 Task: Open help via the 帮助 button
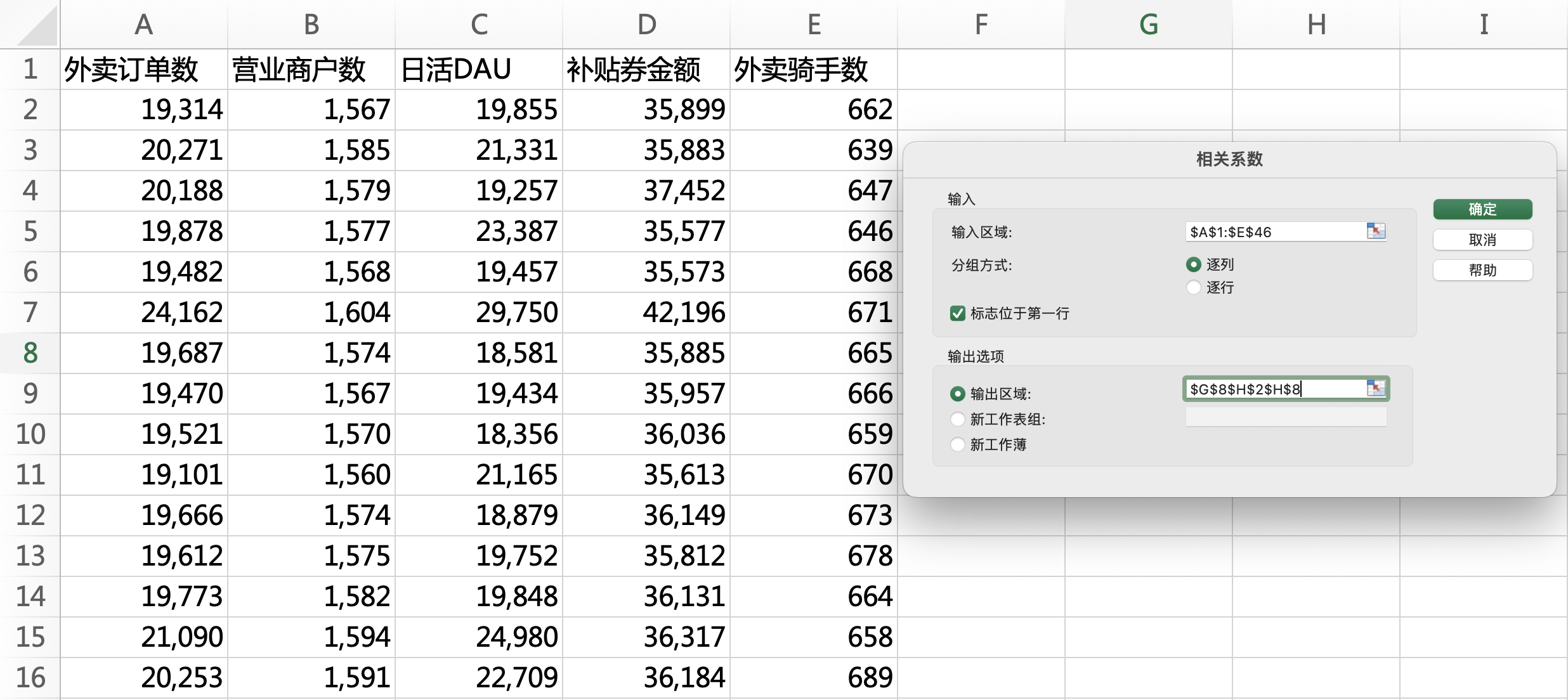(1482, 270)
